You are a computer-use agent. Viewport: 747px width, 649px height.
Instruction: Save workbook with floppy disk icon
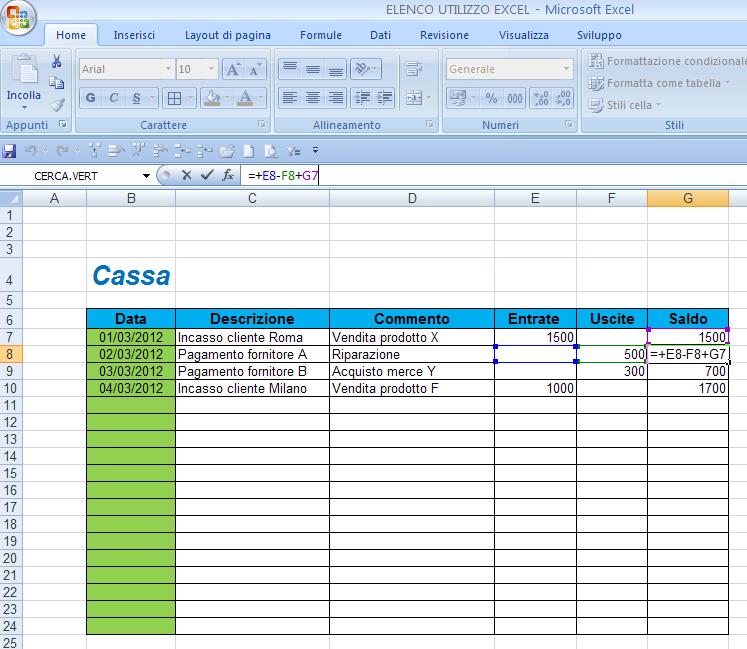pyautogui.click(x=9, y=151)
